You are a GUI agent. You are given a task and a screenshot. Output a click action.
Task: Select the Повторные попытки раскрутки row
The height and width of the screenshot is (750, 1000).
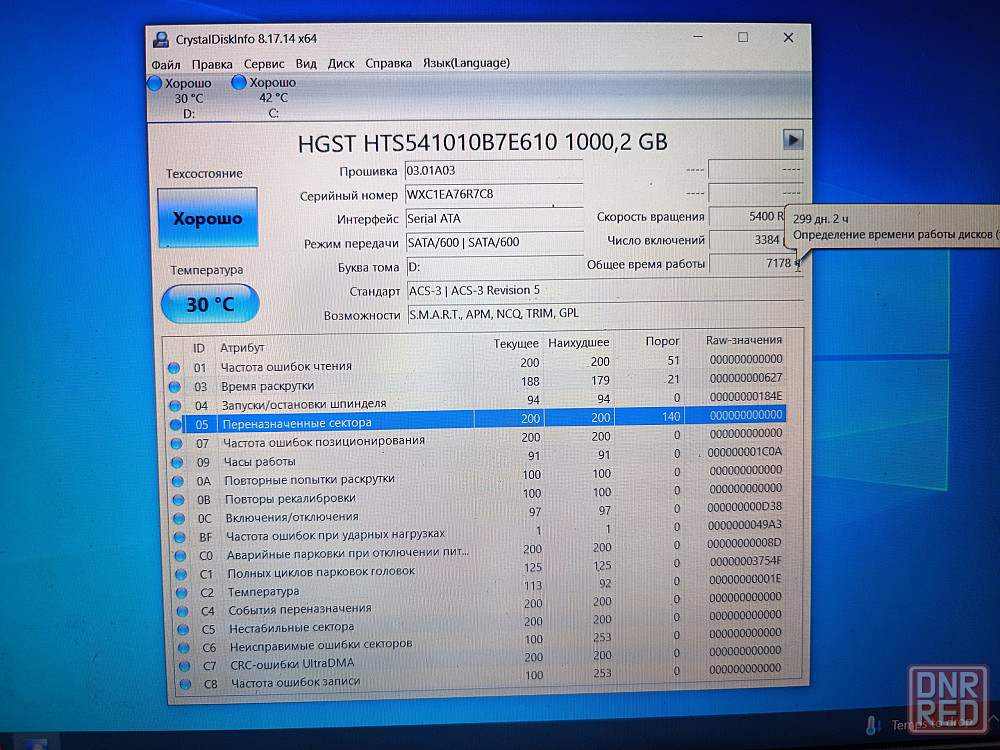(x=478, y=476)
